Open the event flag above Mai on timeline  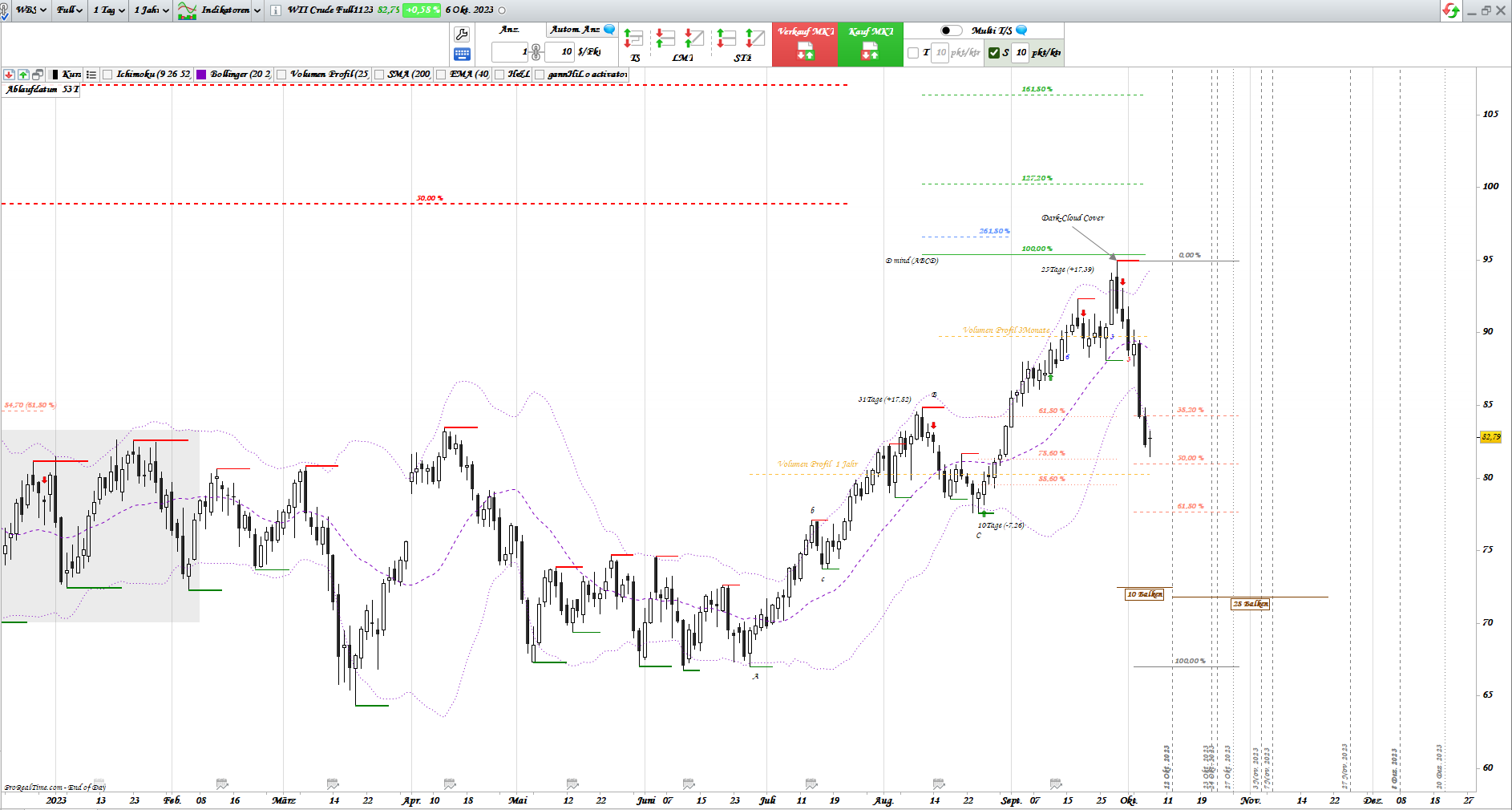click(x=572, y=784)
